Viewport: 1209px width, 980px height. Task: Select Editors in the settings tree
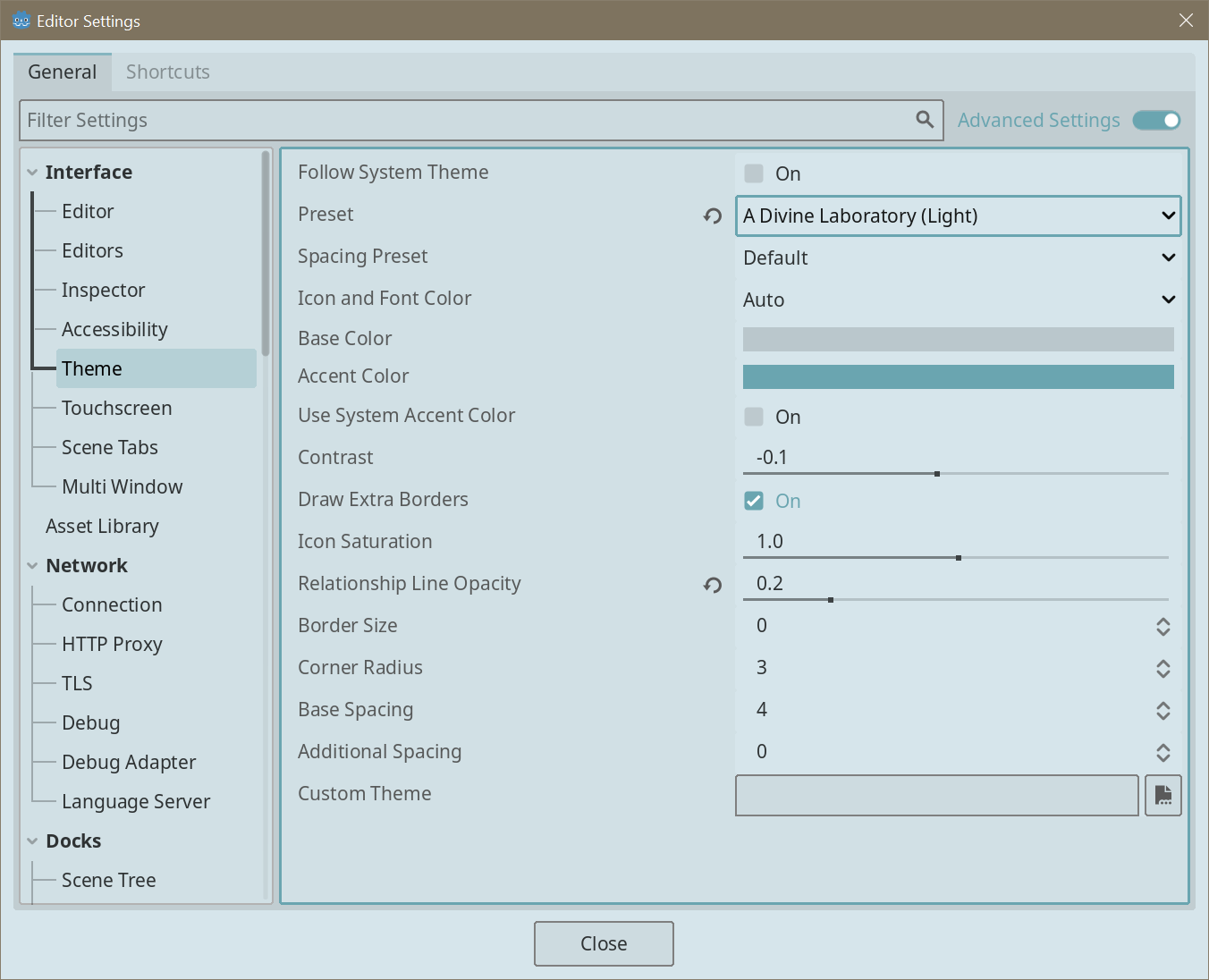click(92, 250)
